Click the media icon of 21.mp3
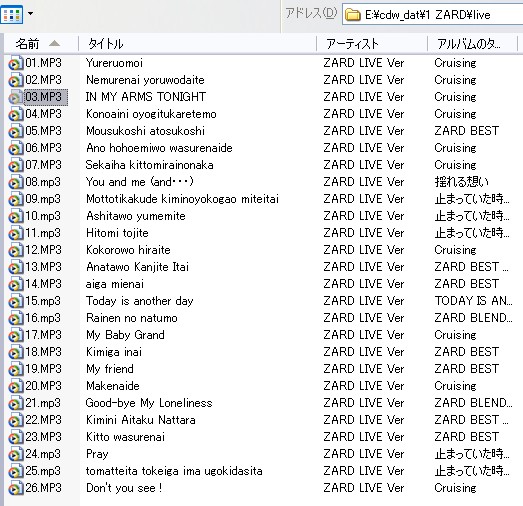The image size is (523, 506). 15,404
